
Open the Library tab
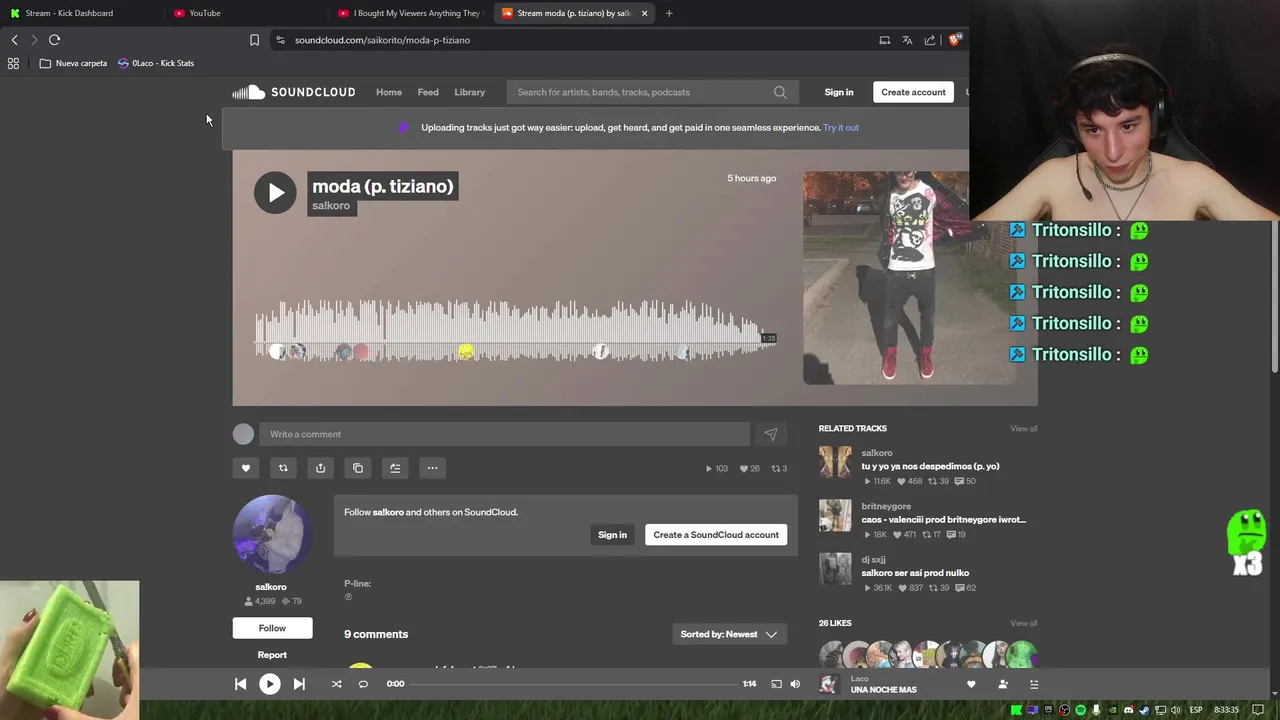469,92
